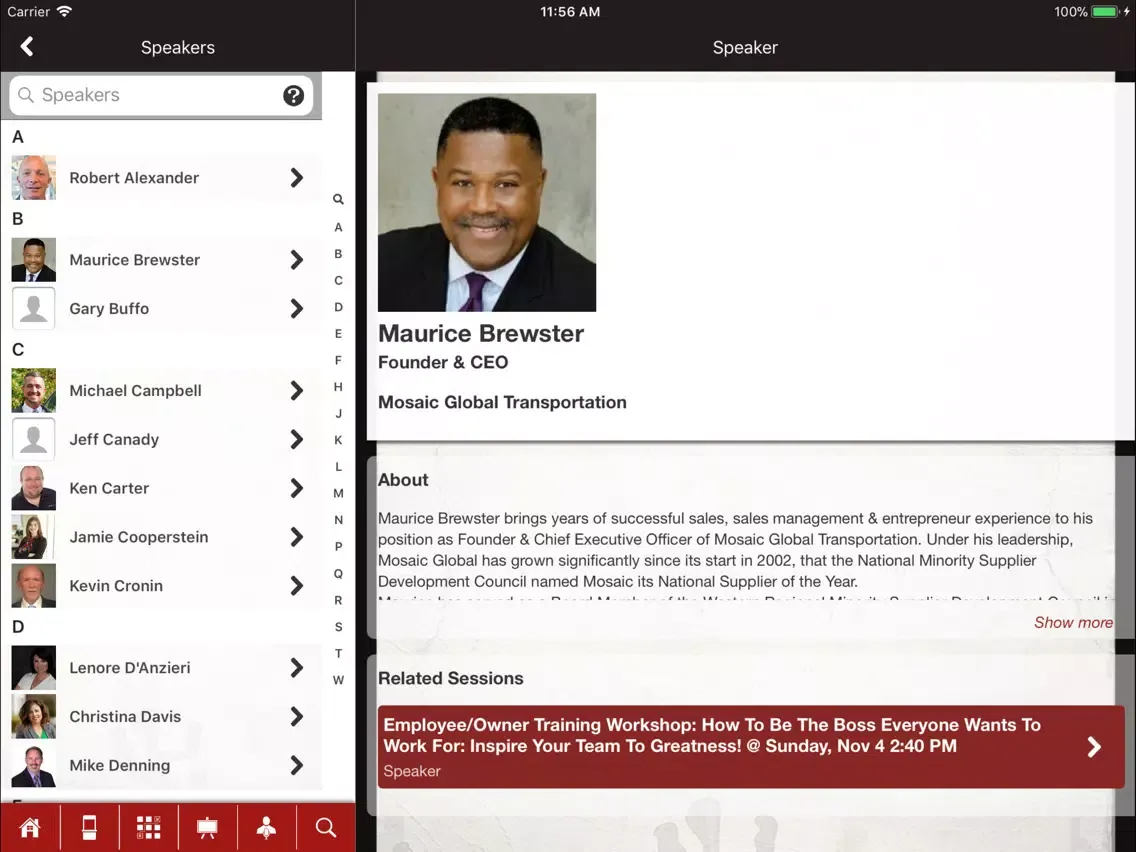Jump to letter C in alphabet index
Viewport: 1136px width, 852px height.
pyautogui.click(x=338, y=280)
